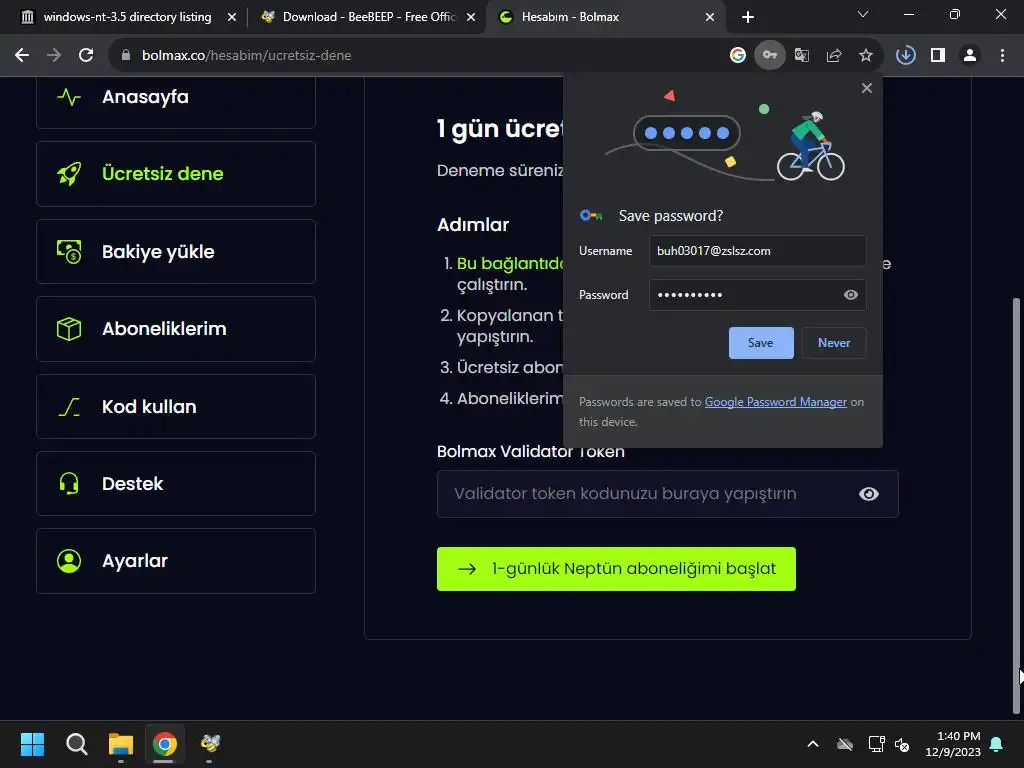Click the pulse icon beside Anasayfa

(x=69, y=97)
